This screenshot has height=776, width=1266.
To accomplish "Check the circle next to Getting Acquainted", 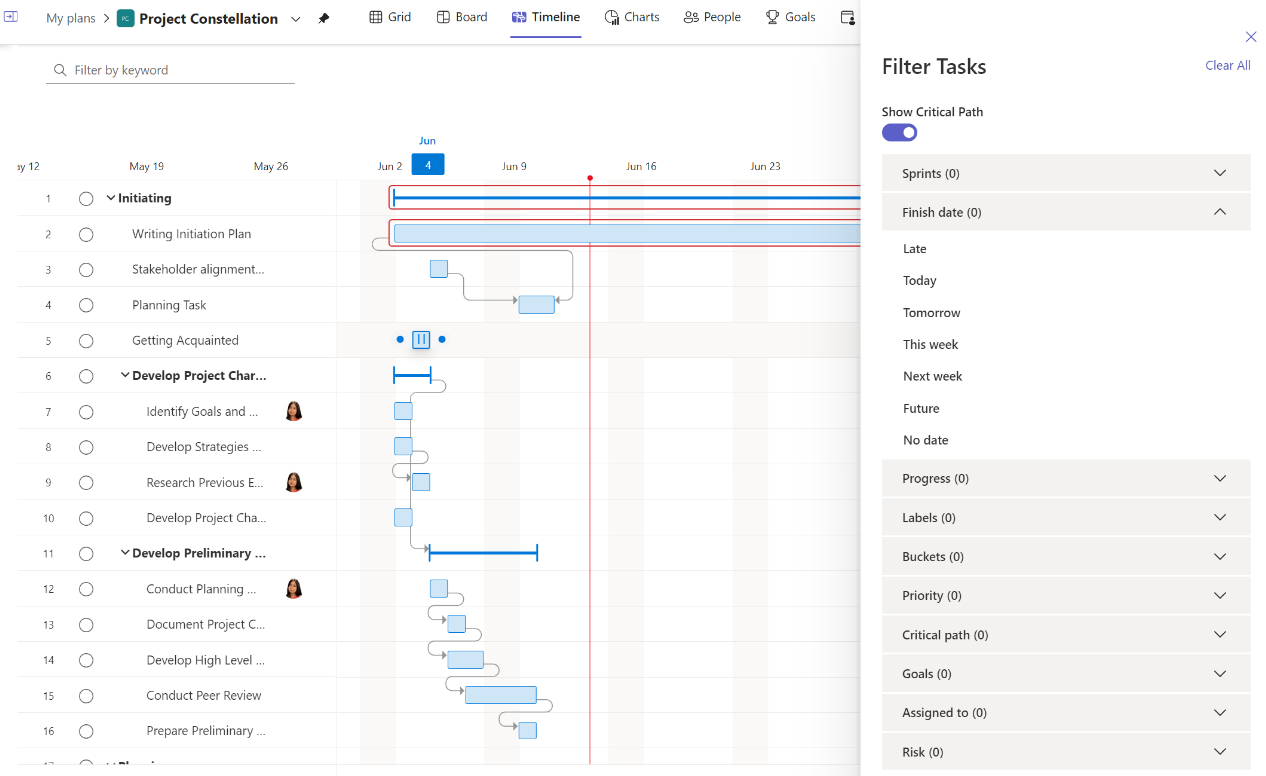I will tap(86, 340).
